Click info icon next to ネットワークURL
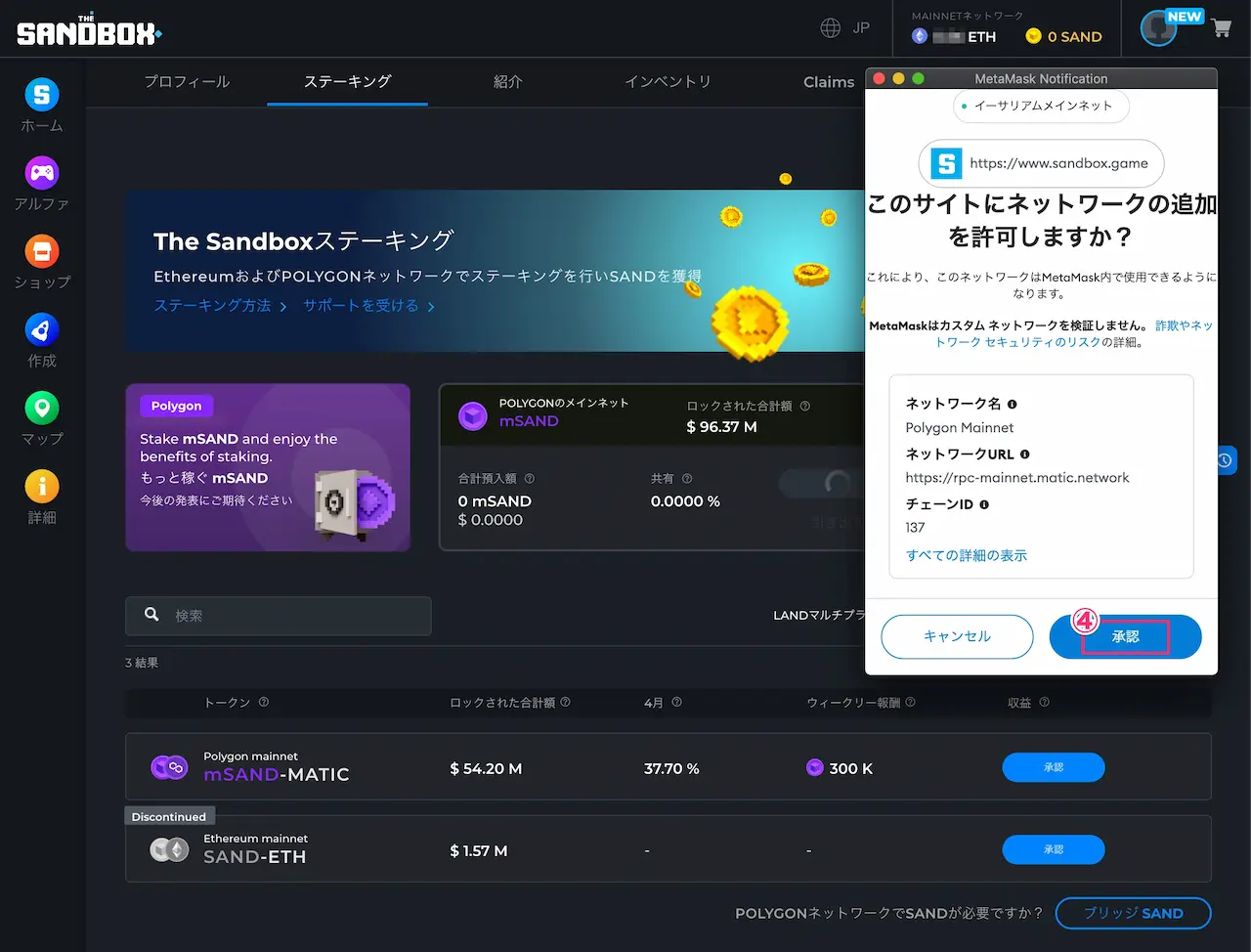 click(1024, 454)
